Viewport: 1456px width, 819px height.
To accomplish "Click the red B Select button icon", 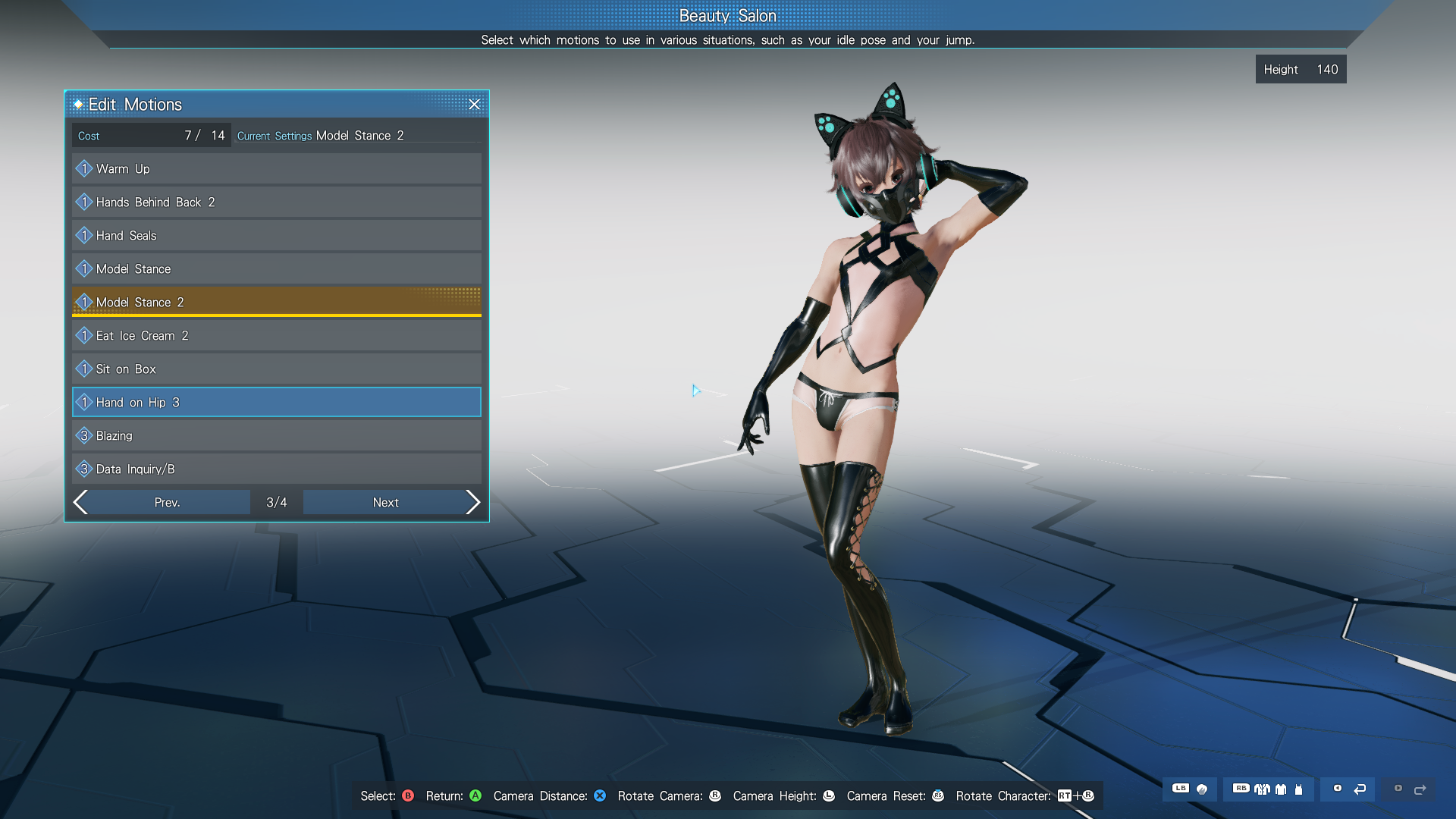I will pos(408,795).
